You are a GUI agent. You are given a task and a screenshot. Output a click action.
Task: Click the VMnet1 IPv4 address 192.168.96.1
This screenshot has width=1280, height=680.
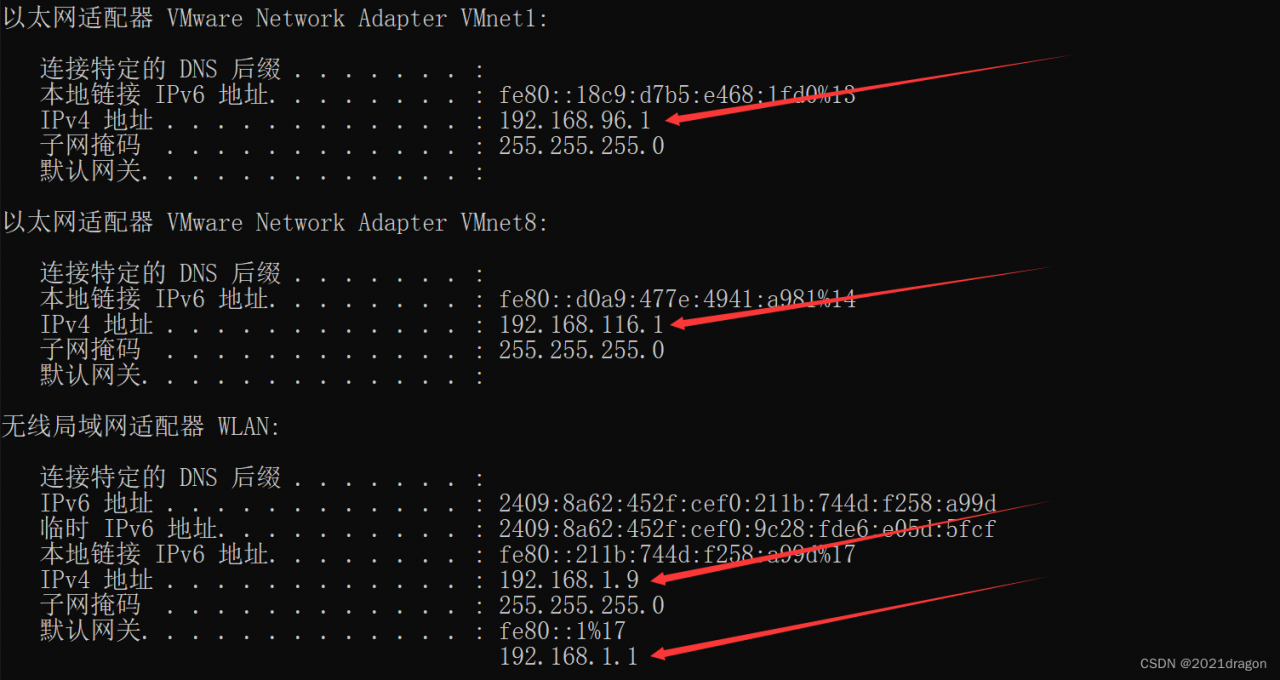click(575, 121)
